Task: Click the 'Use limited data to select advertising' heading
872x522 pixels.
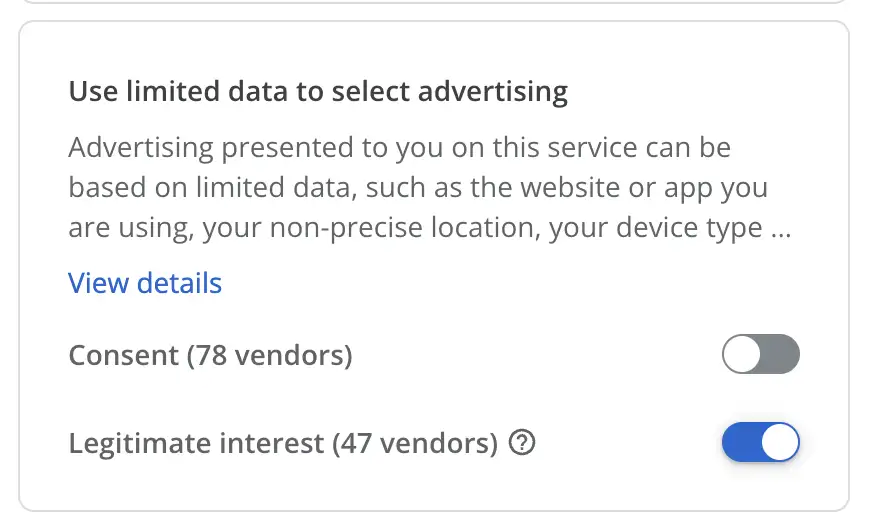Action: (x=318, y=91)
